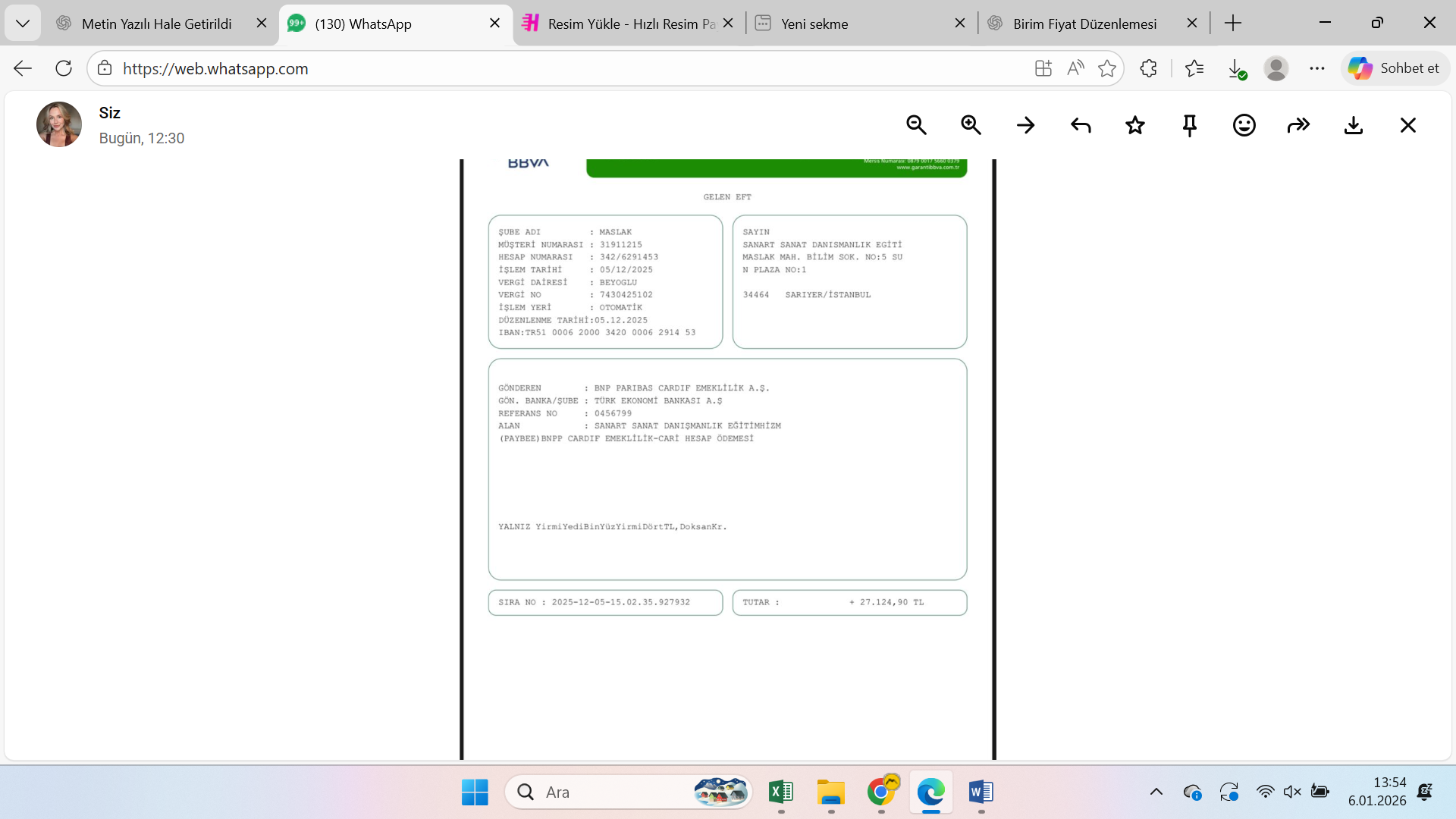Viewport: 1456px width, 819px height.
Task: Click the muted volume tray icon
Action: point(1292,792)
